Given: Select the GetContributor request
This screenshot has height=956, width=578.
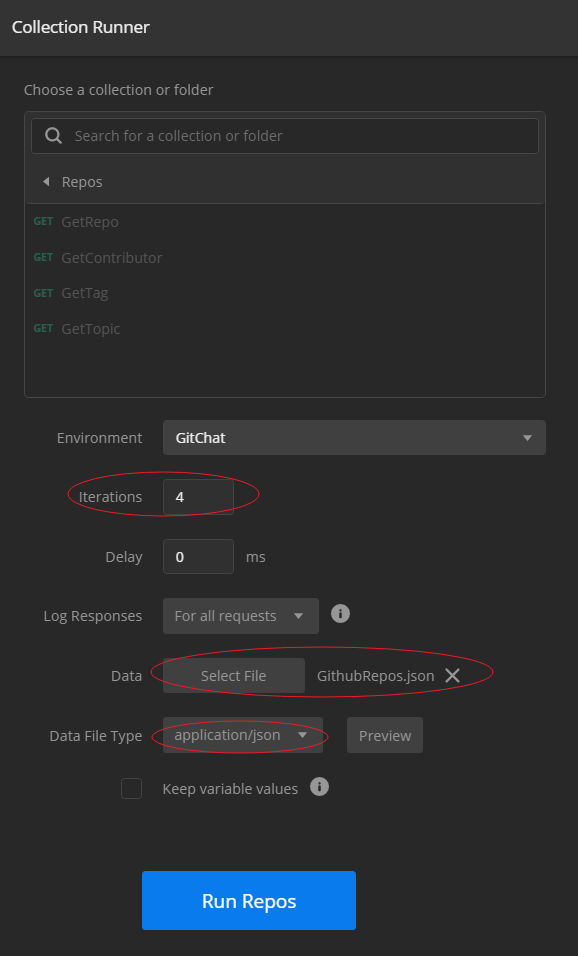Looking at the screenshot, I should coord(112,258).
